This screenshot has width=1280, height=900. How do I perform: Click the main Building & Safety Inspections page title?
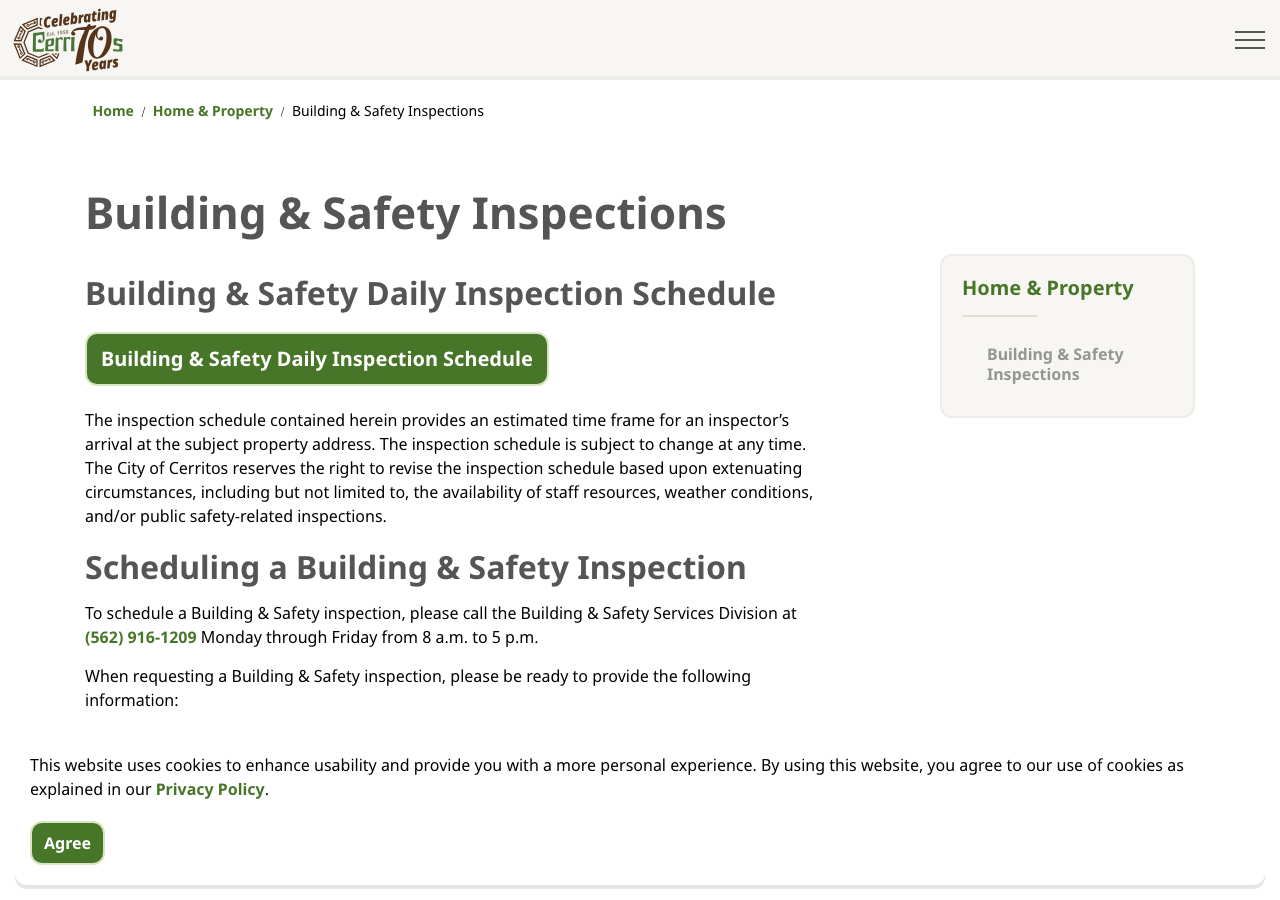(406, 213)
